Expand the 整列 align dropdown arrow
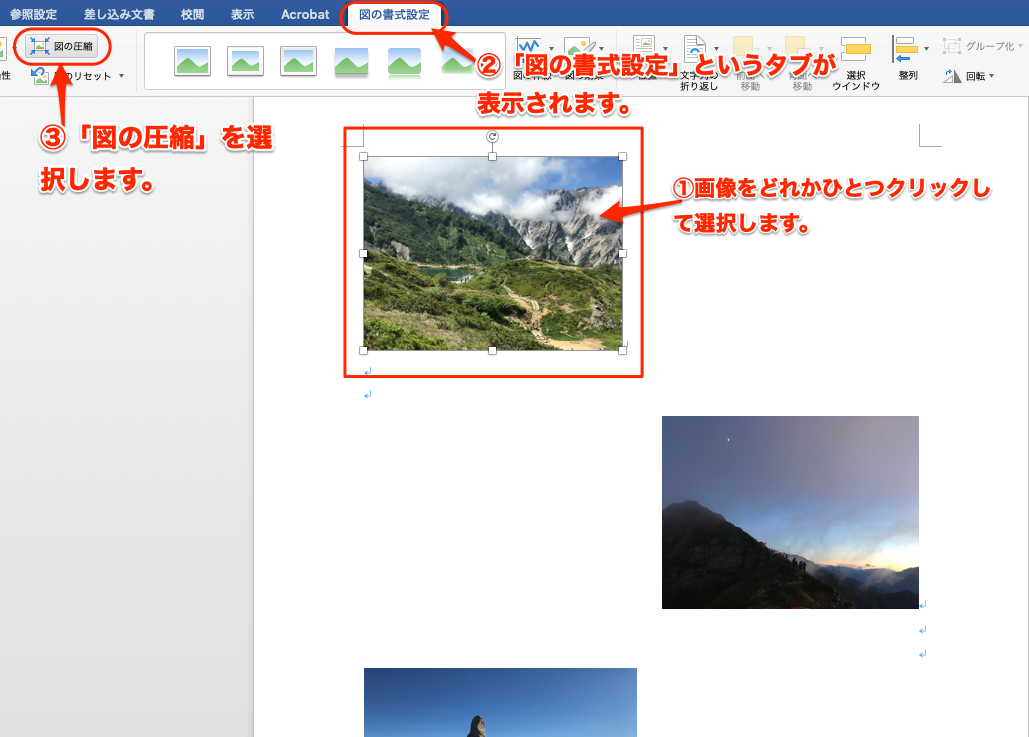 pos(926,49)
